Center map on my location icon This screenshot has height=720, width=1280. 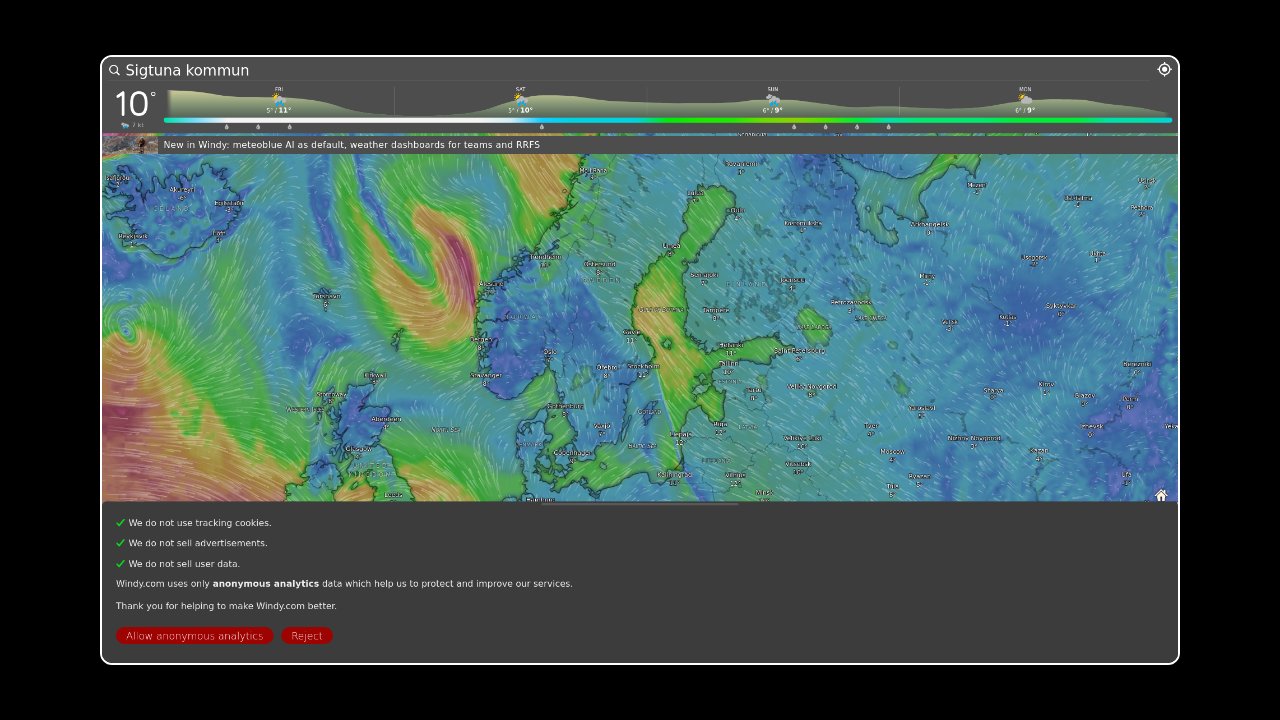coord(1164,69)
